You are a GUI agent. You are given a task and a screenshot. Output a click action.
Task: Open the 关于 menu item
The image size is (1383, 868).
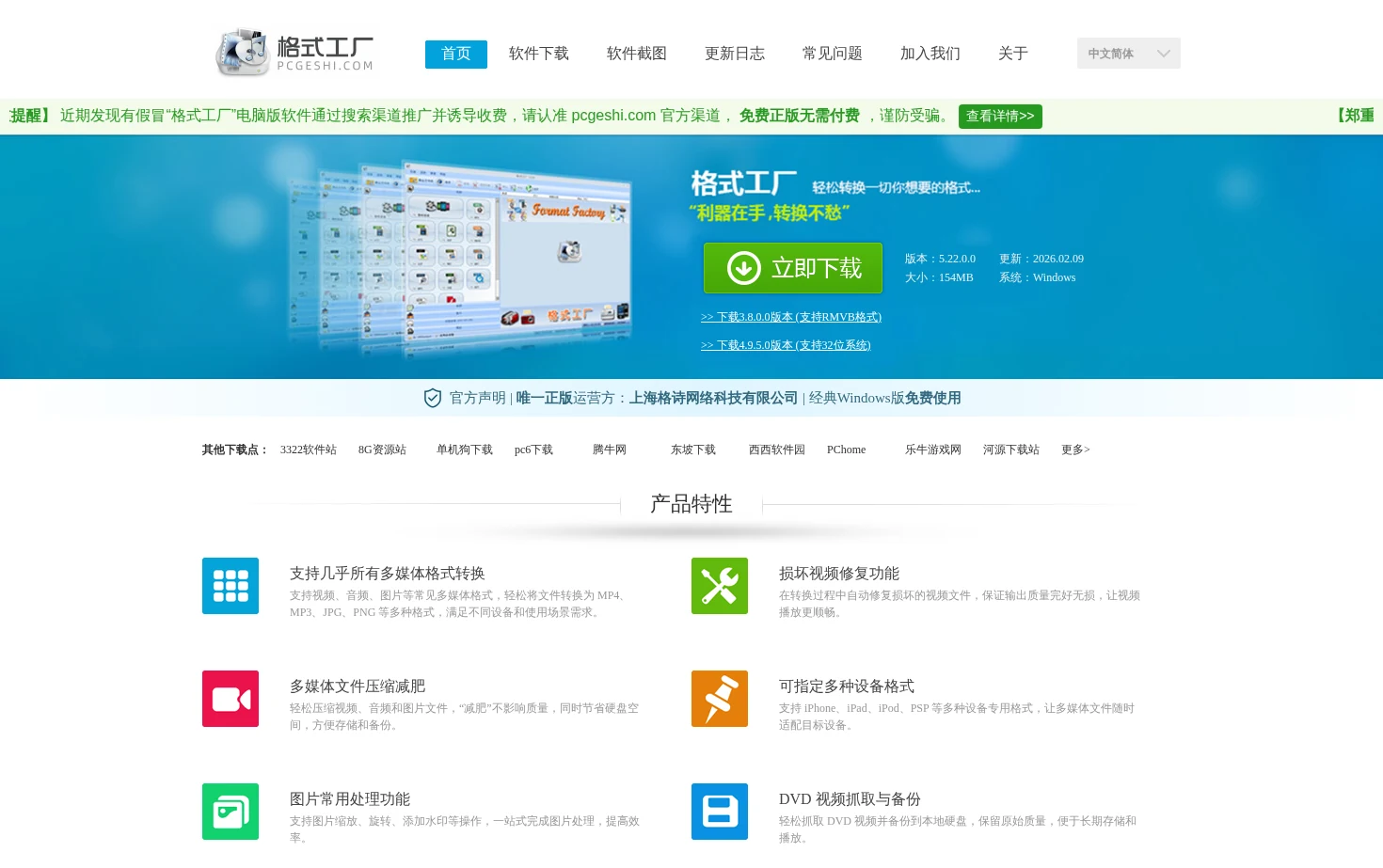click(x=1013, y=54)
